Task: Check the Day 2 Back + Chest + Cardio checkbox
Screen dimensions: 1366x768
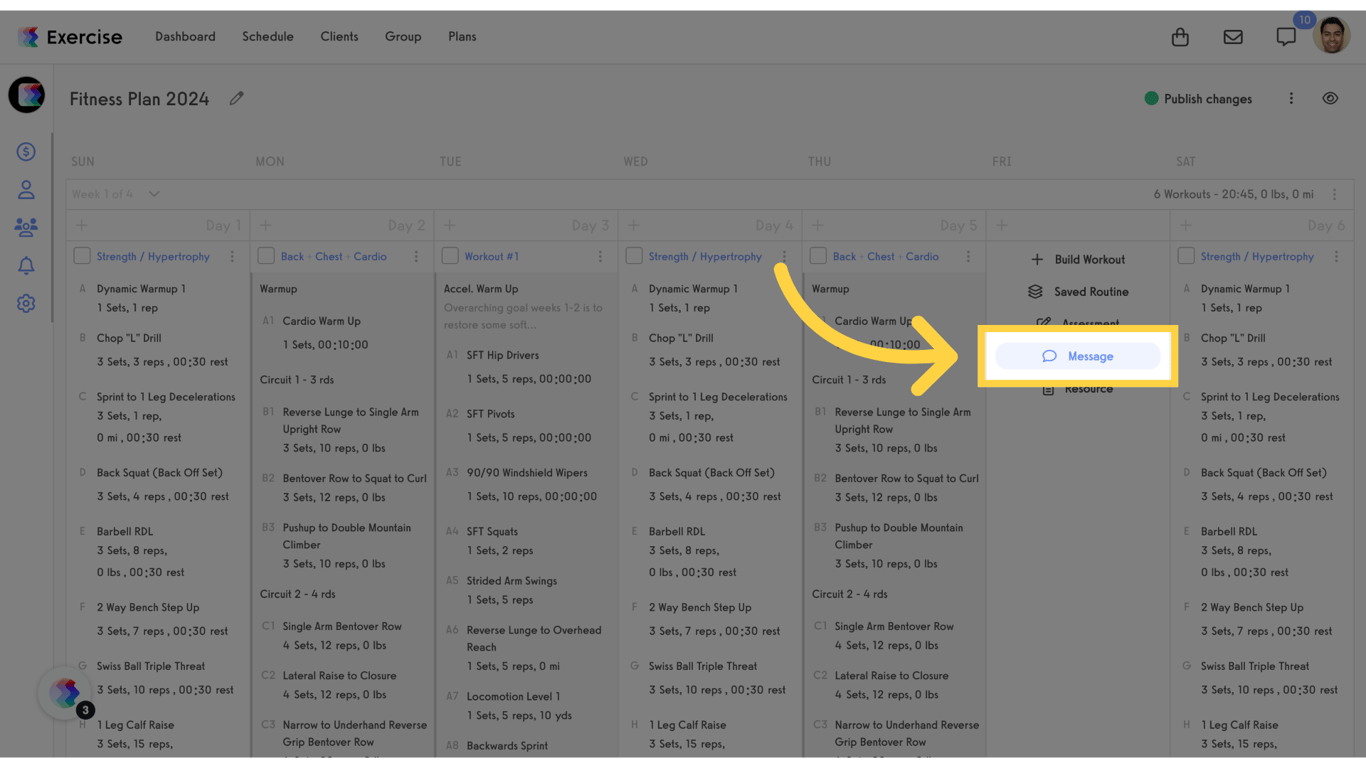Action: coord(266,256)
